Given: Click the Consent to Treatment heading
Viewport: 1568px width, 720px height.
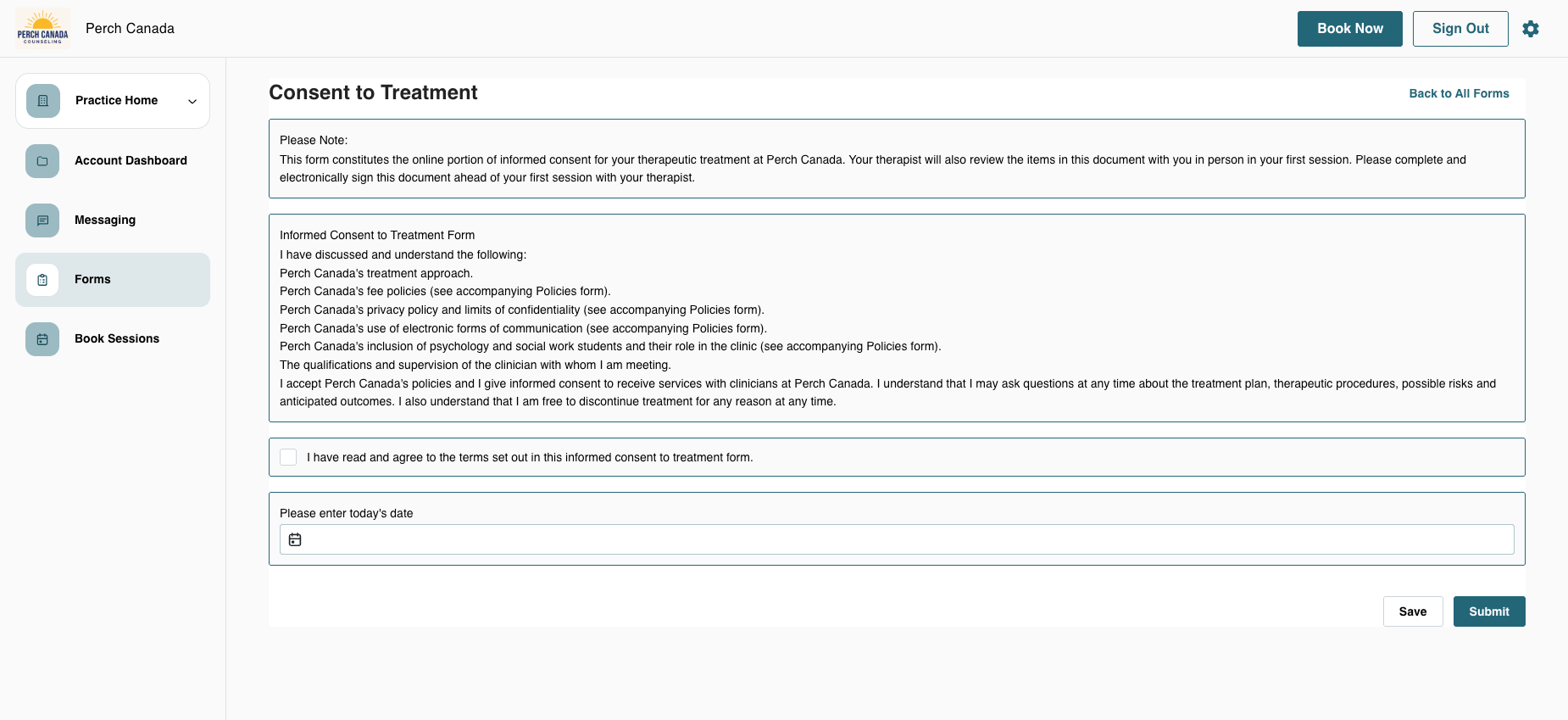Looking at the screenshot, I should pos(373,92).
